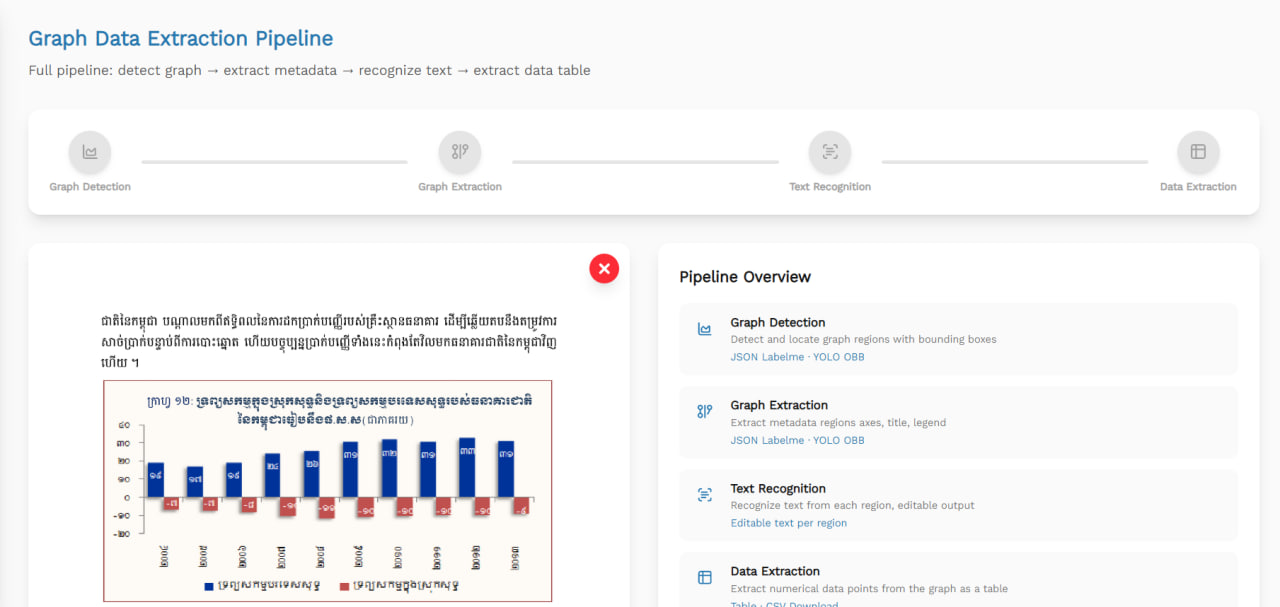Select the Graph Detection step label

point(90,187)
